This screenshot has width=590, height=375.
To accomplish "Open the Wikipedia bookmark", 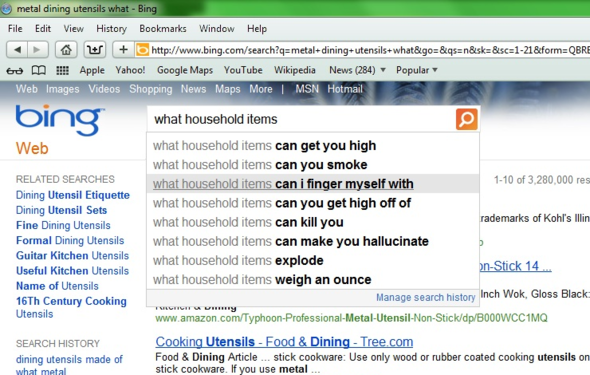I will pyautogui.click(x=295, y=70).
